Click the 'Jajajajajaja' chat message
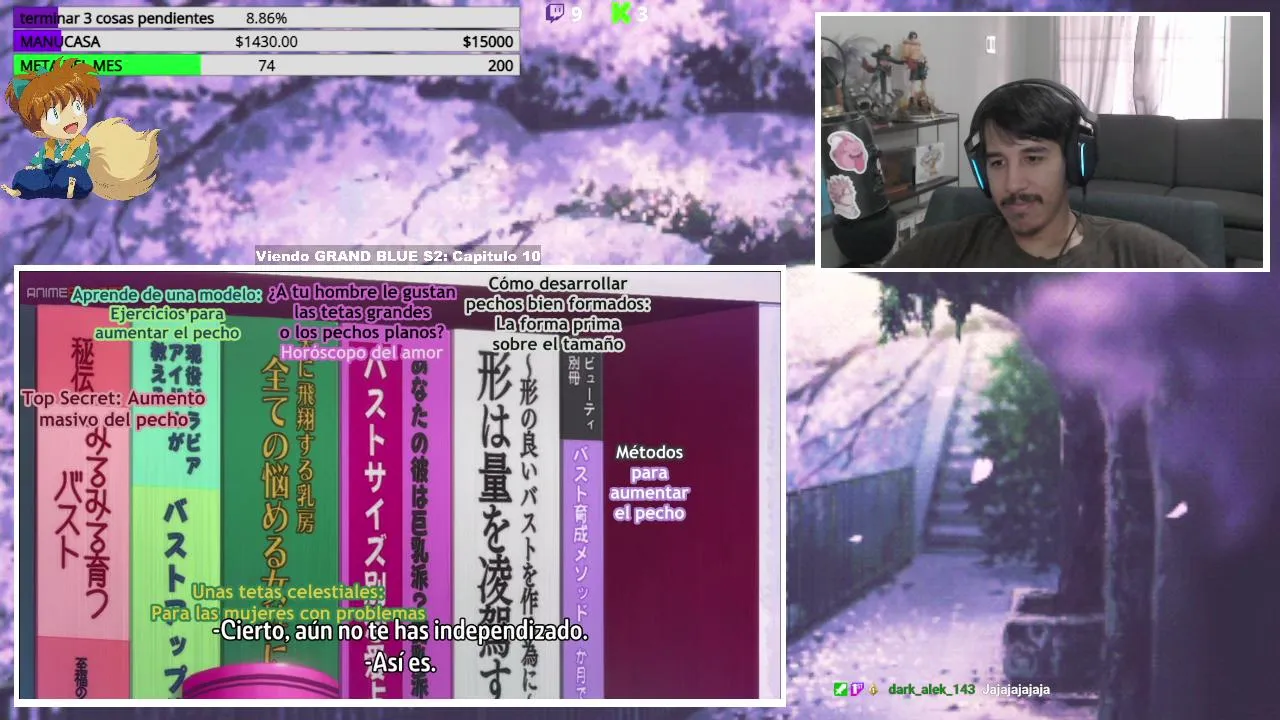The image size is (1280, 720). 1015,689
